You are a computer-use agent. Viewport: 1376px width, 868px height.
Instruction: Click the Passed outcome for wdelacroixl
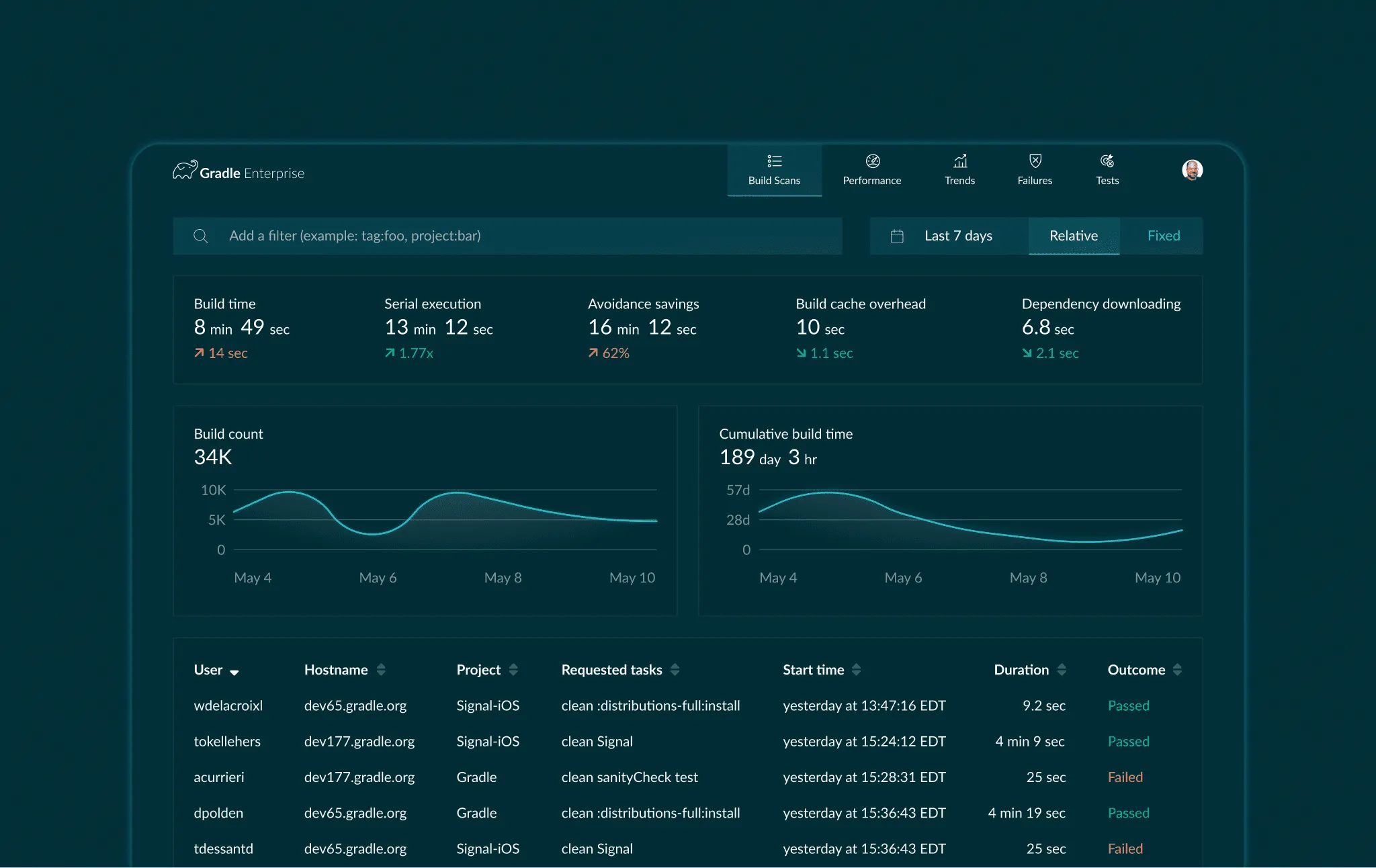(1128, 705)
